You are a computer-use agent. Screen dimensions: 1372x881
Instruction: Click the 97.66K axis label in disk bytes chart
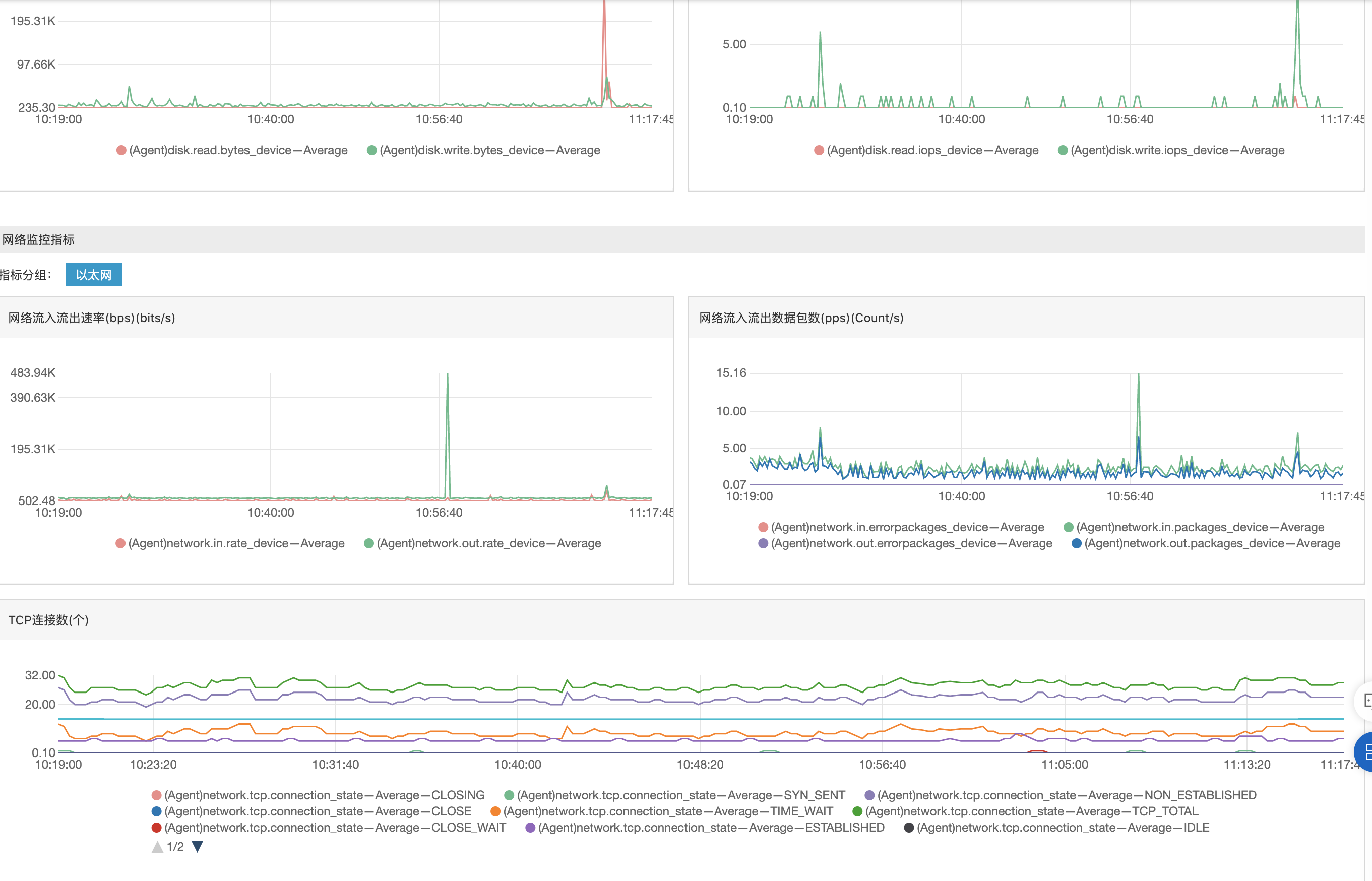pyautogui.click(x=36, y=64)
